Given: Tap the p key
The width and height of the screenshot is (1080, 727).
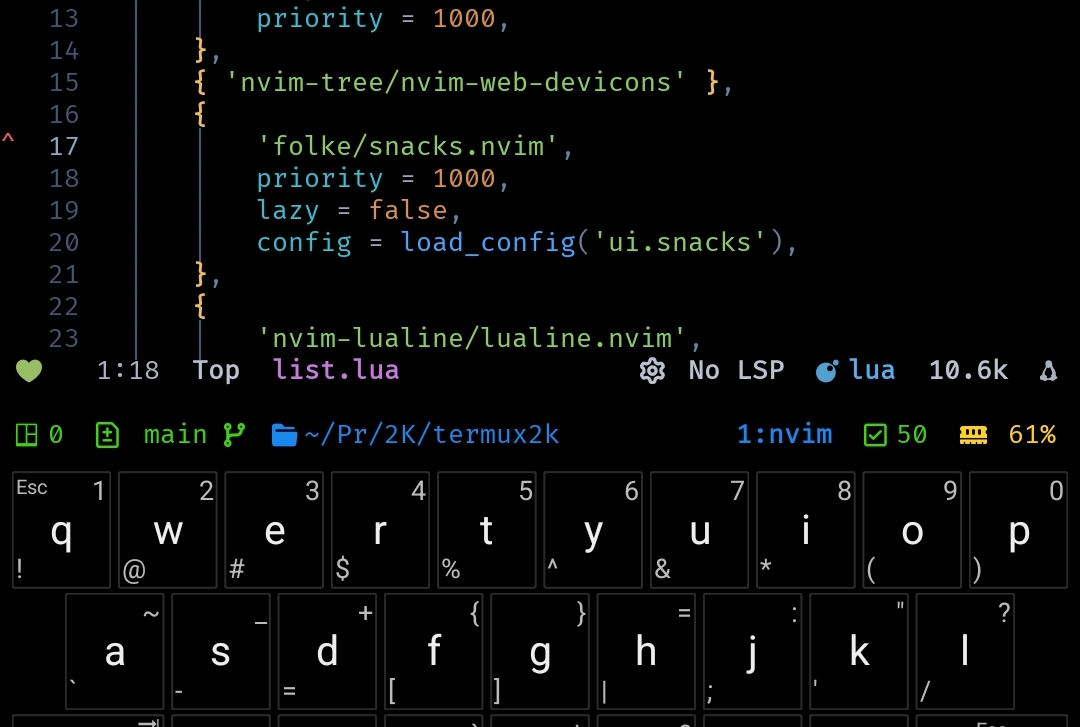Looking at the screenshot, I should [1018, 529].
